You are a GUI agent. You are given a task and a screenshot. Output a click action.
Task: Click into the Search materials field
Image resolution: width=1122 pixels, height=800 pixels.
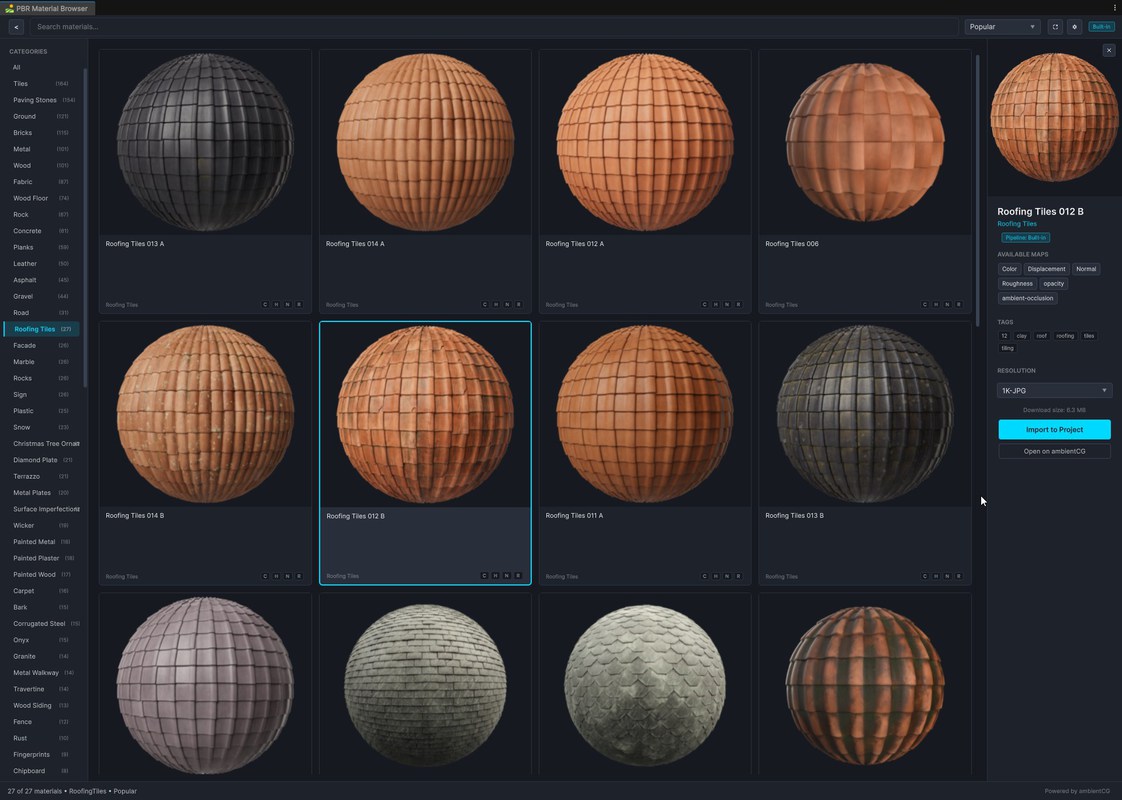point(494,26)
